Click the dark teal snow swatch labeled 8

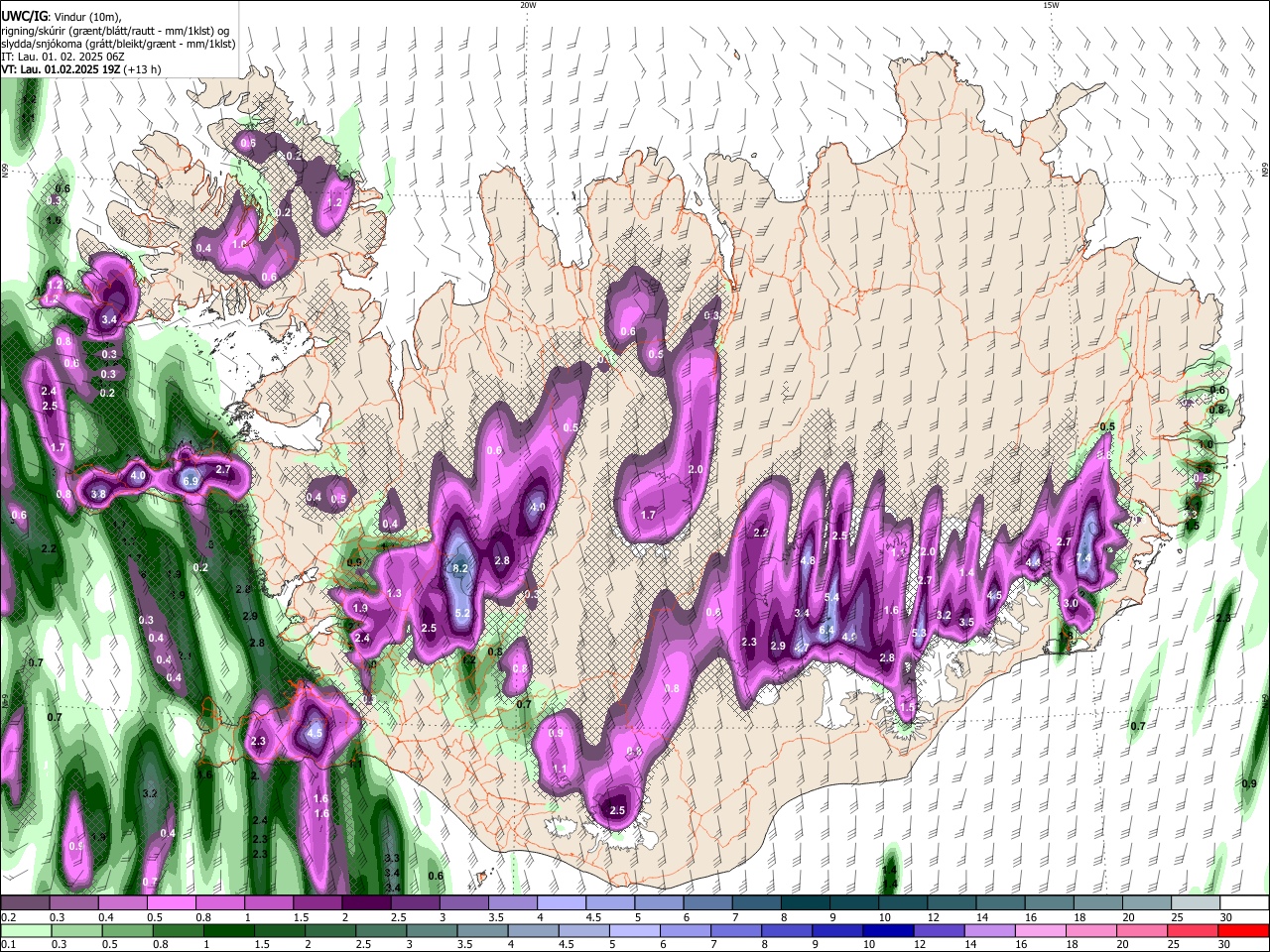click(806, 902)
